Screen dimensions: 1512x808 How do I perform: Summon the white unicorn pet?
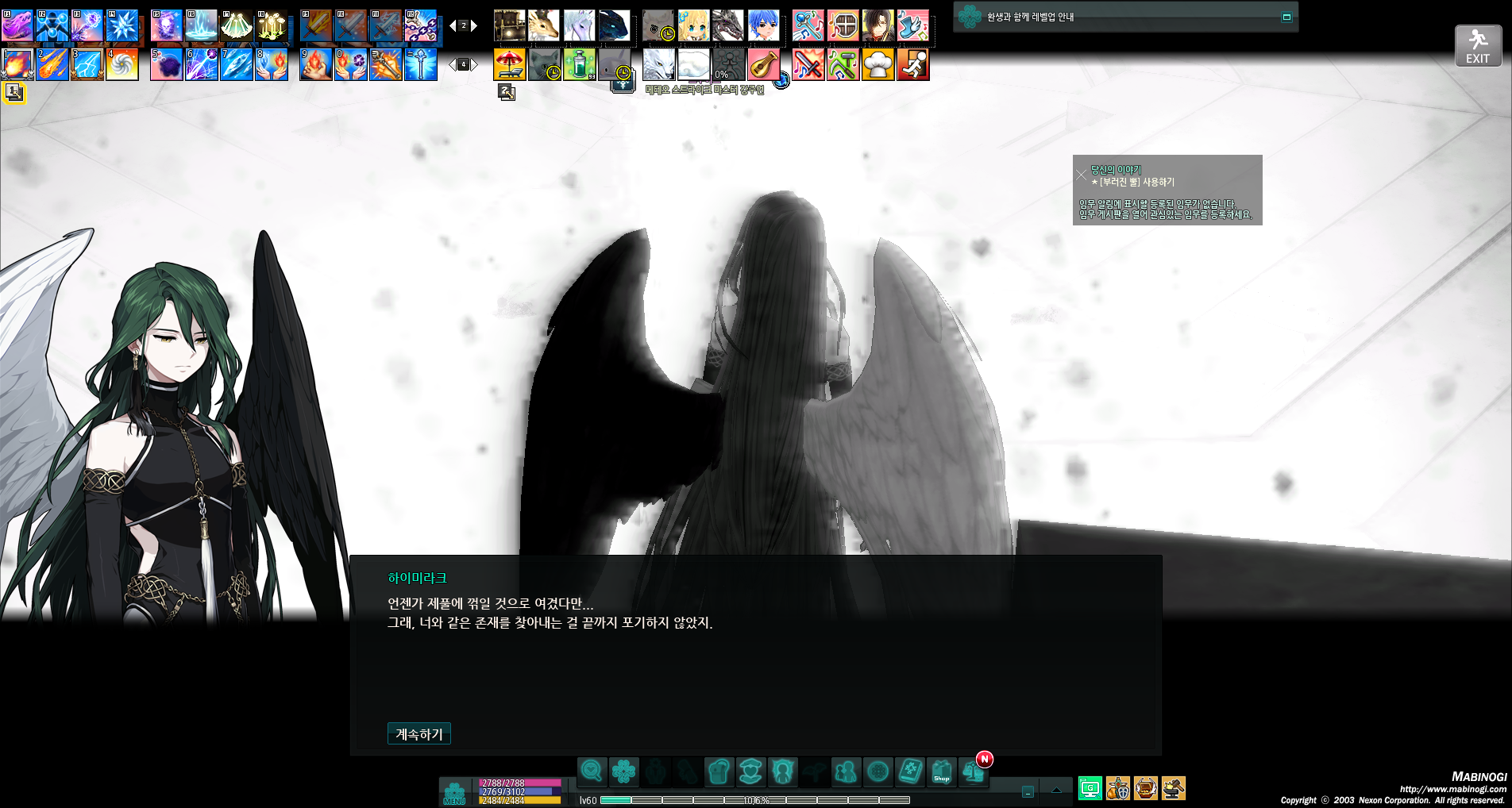coord(580,25)
